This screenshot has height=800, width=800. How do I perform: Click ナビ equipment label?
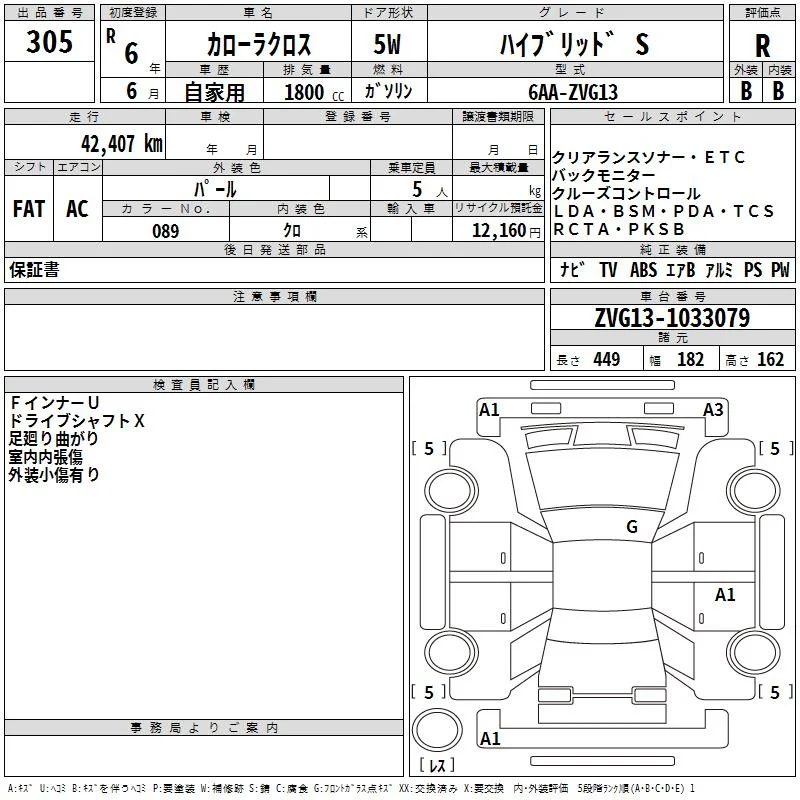572,269
